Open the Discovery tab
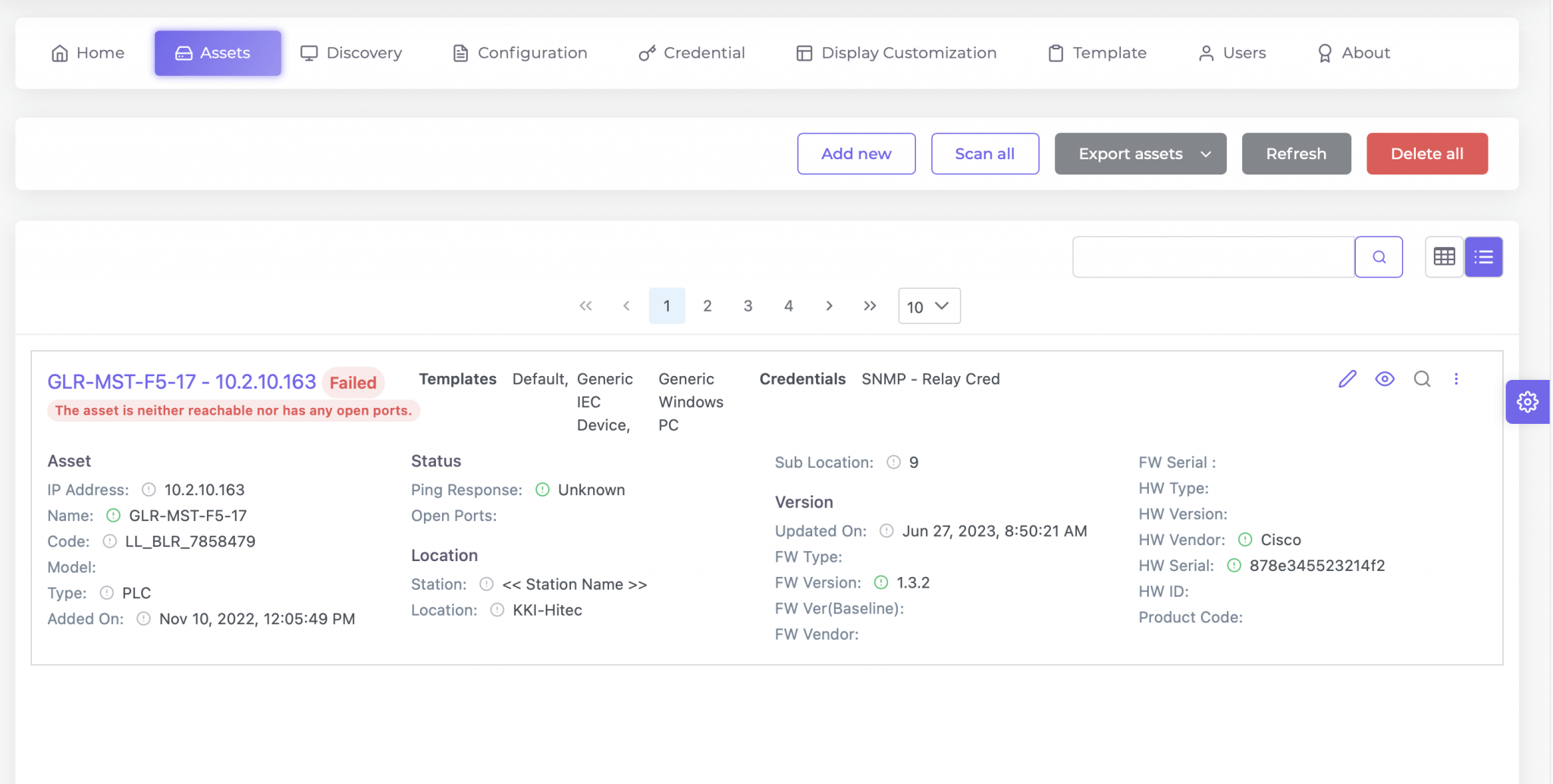The image size is (1553, 784). pyautogui.click(x=351, y=53)
